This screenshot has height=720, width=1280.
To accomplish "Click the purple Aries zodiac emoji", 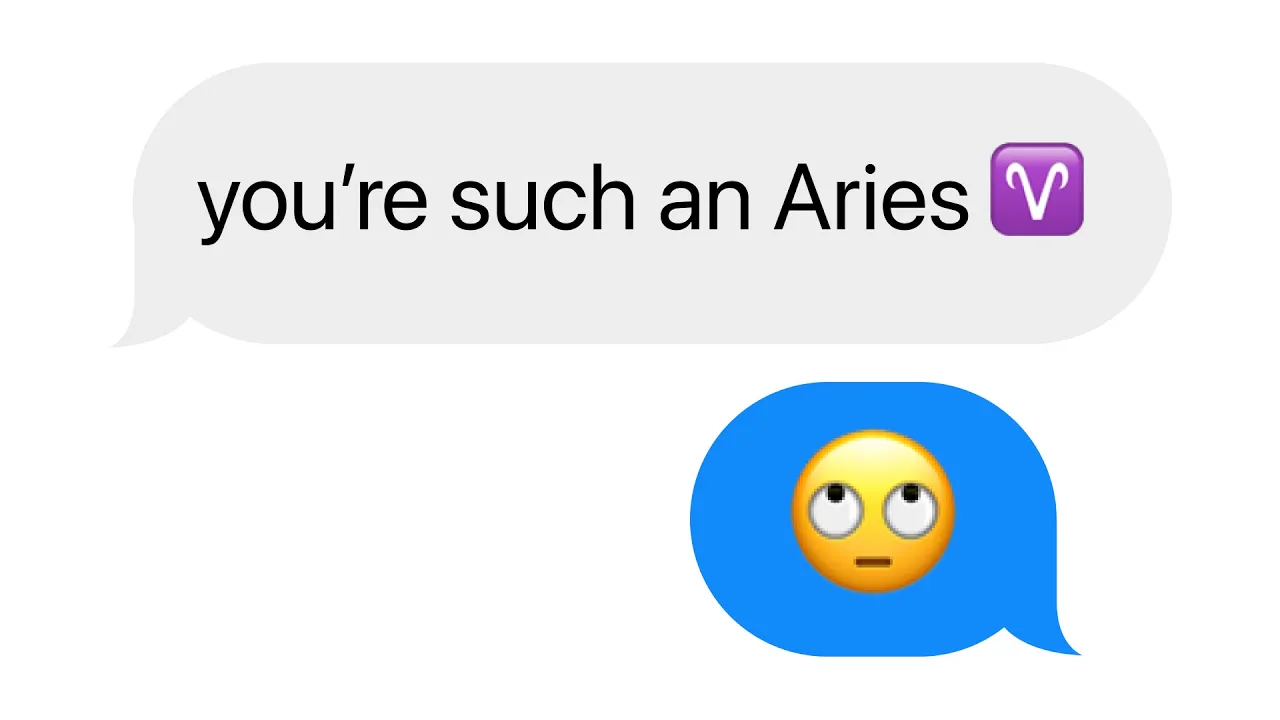I will point(1036,189).
